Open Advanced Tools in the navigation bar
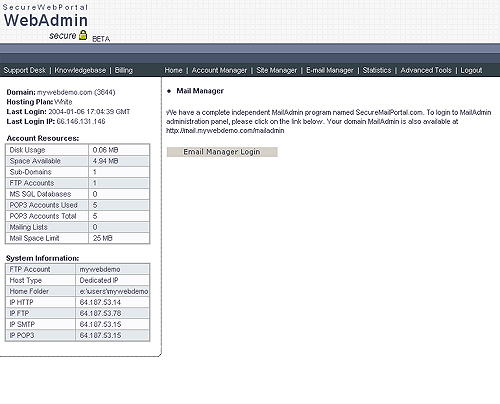 426,70
